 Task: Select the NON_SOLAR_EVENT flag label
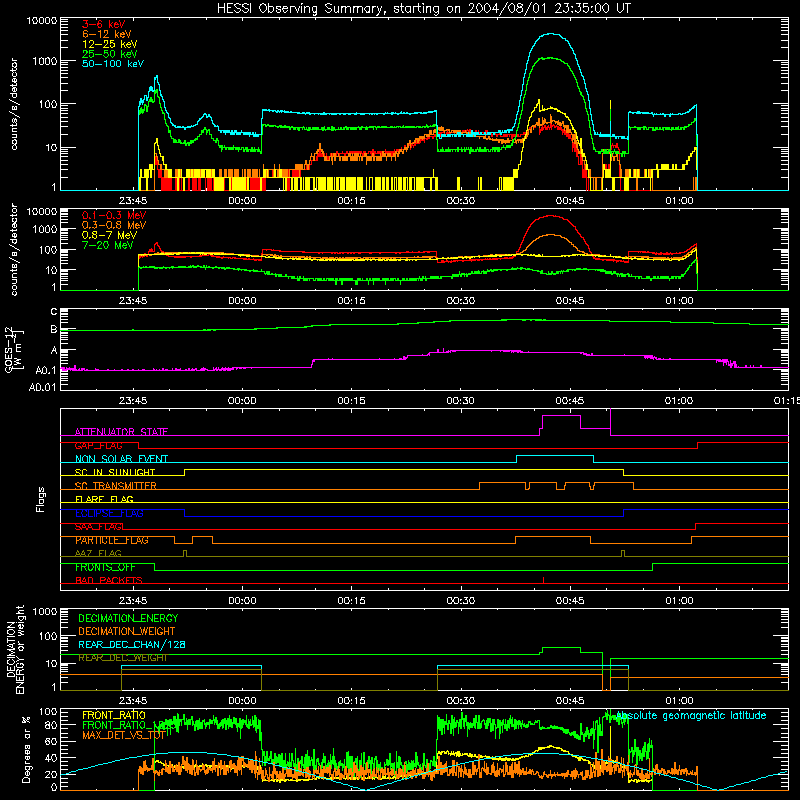click(x=121, y=459)
